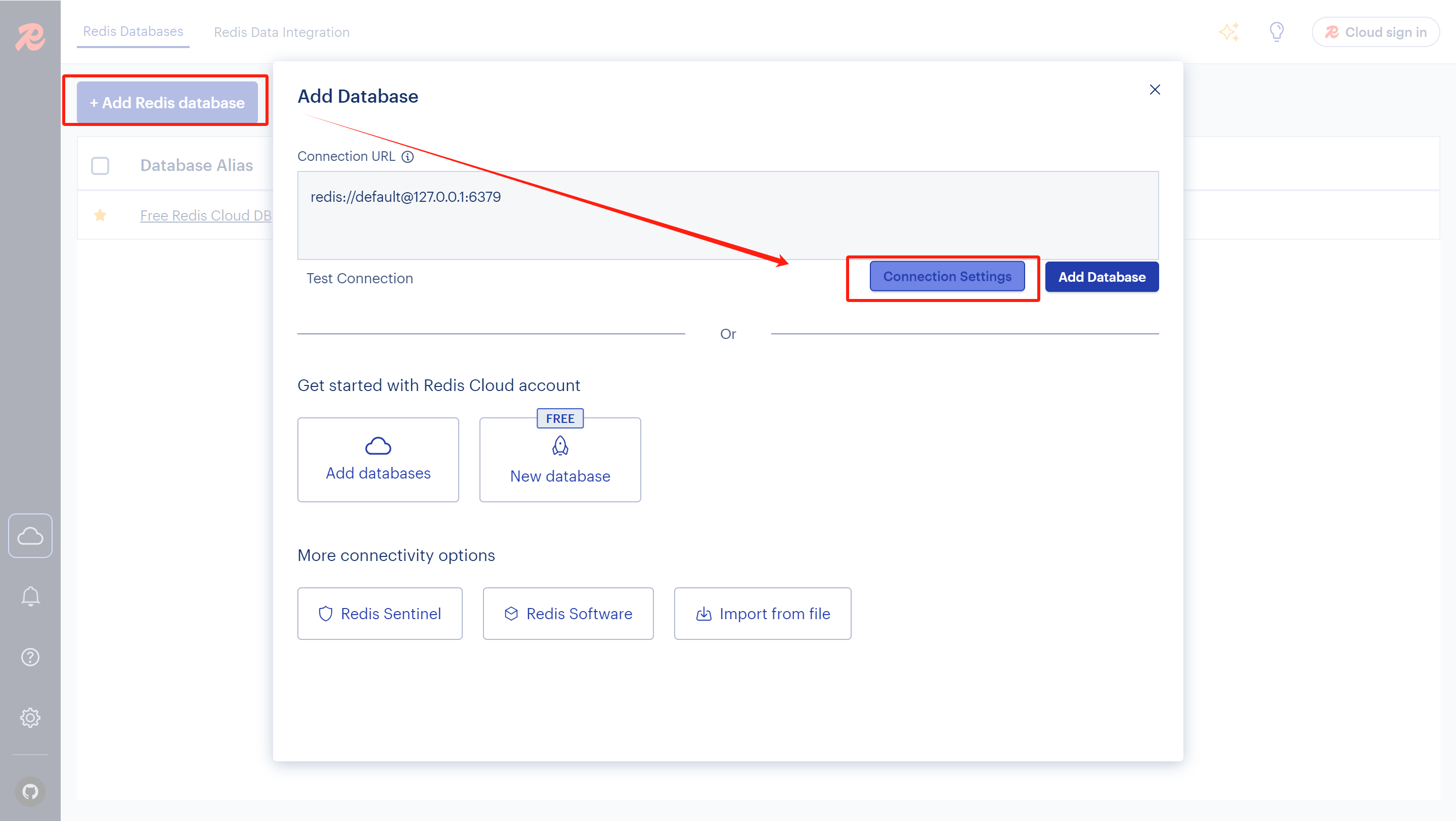This screenshot has width=1456, height=821.
Task: Open notifications bell in sidebar
Action: (x=30, y=596)
